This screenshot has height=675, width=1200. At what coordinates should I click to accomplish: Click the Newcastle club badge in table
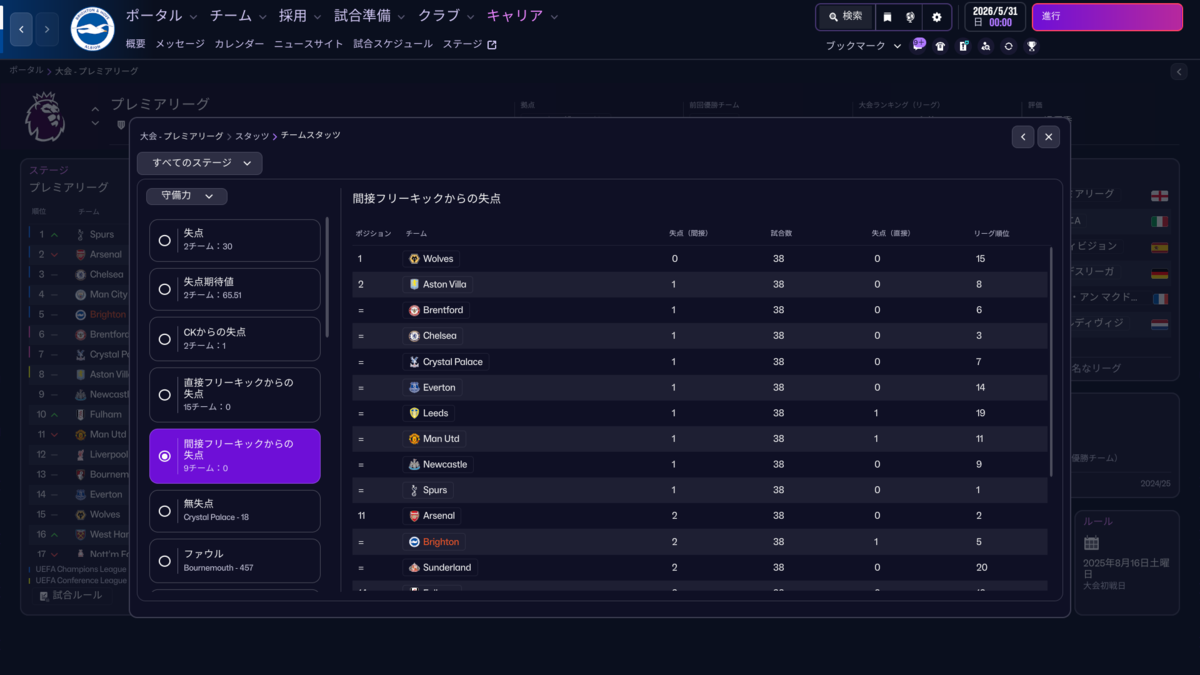click(414, 464)
